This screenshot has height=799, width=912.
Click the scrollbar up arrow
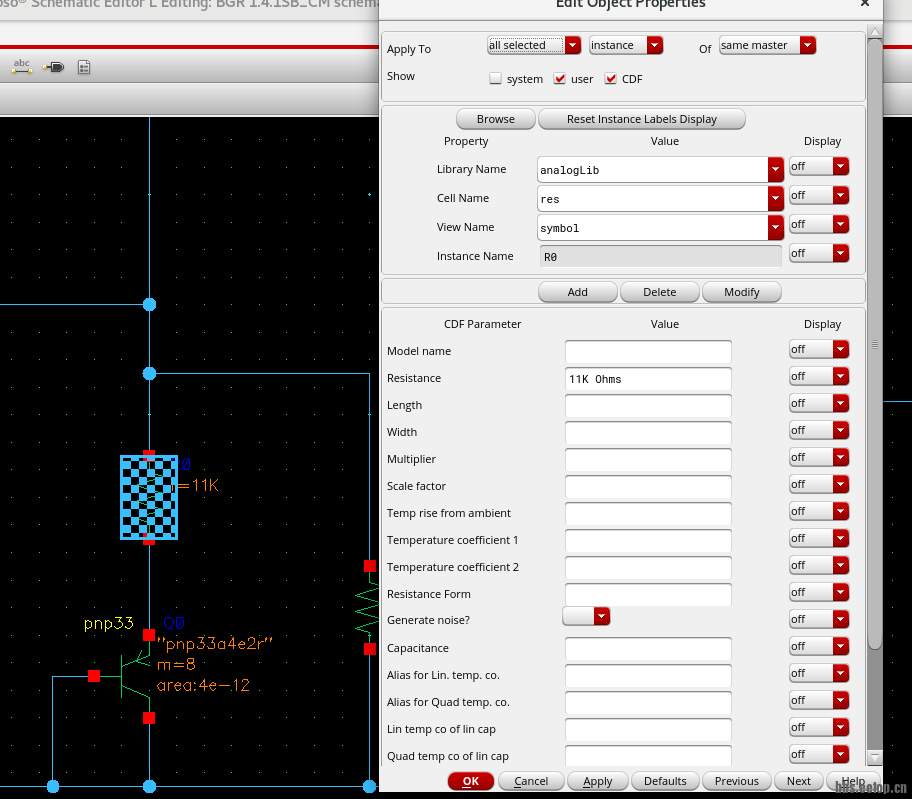point(874,31)
